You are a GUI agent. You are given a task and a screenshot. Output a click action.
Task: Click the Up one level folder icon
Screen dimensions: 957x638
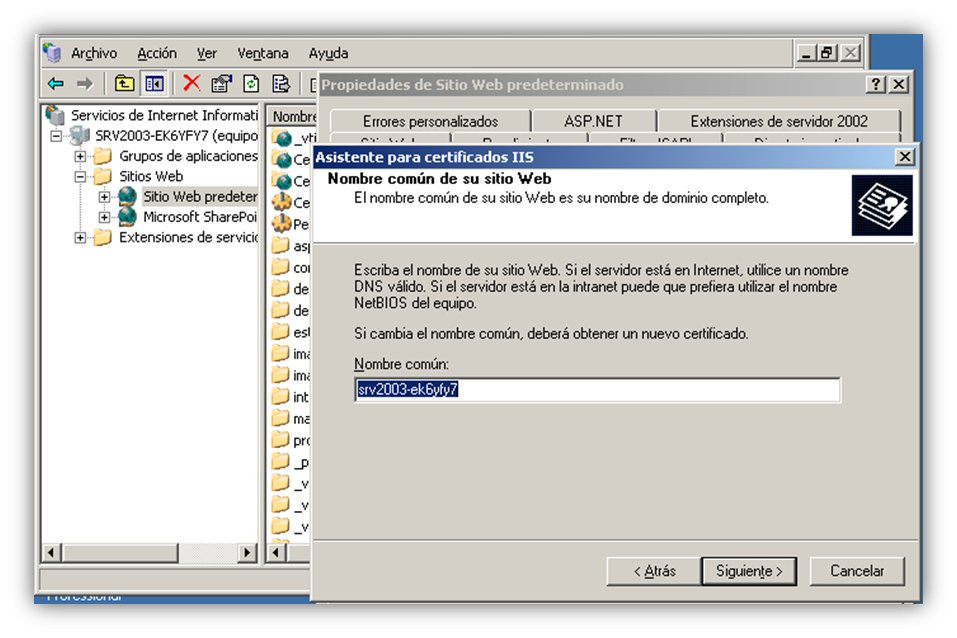point(125,84)
